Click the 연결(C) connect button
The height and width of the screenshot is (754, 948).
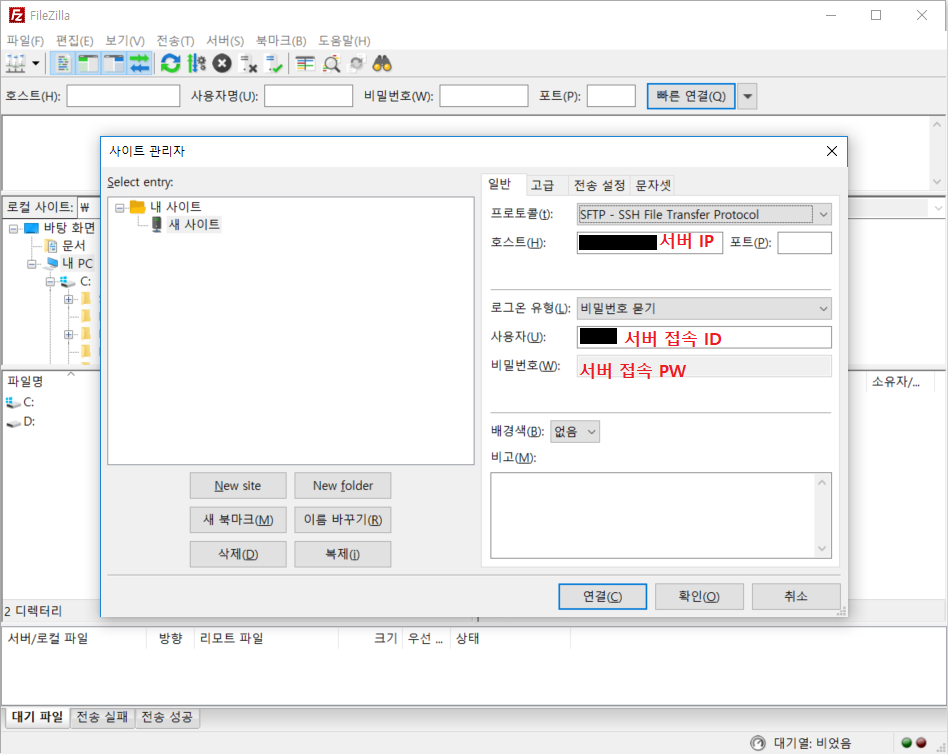(x=603, y=597)
